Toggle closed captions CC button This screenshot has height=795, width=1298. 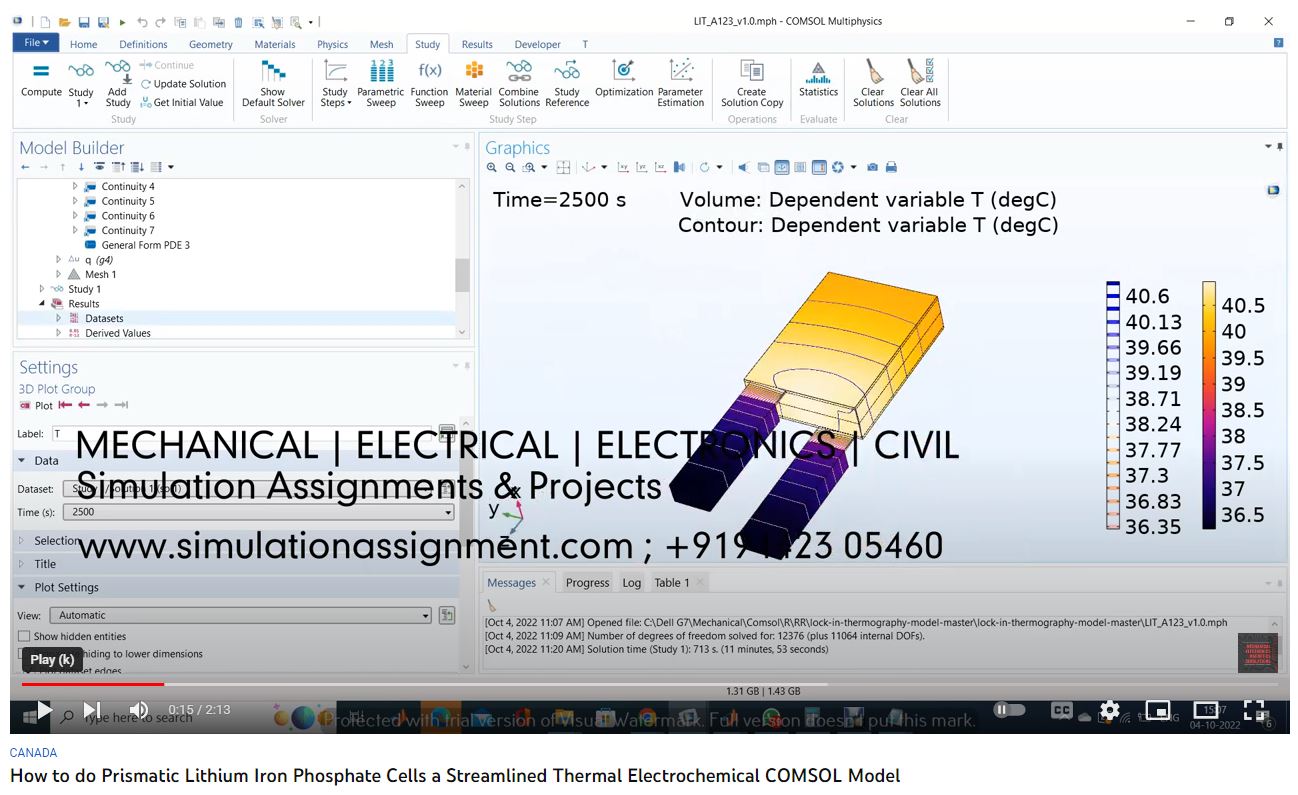pyautogui.click(x=1061, y=710)
